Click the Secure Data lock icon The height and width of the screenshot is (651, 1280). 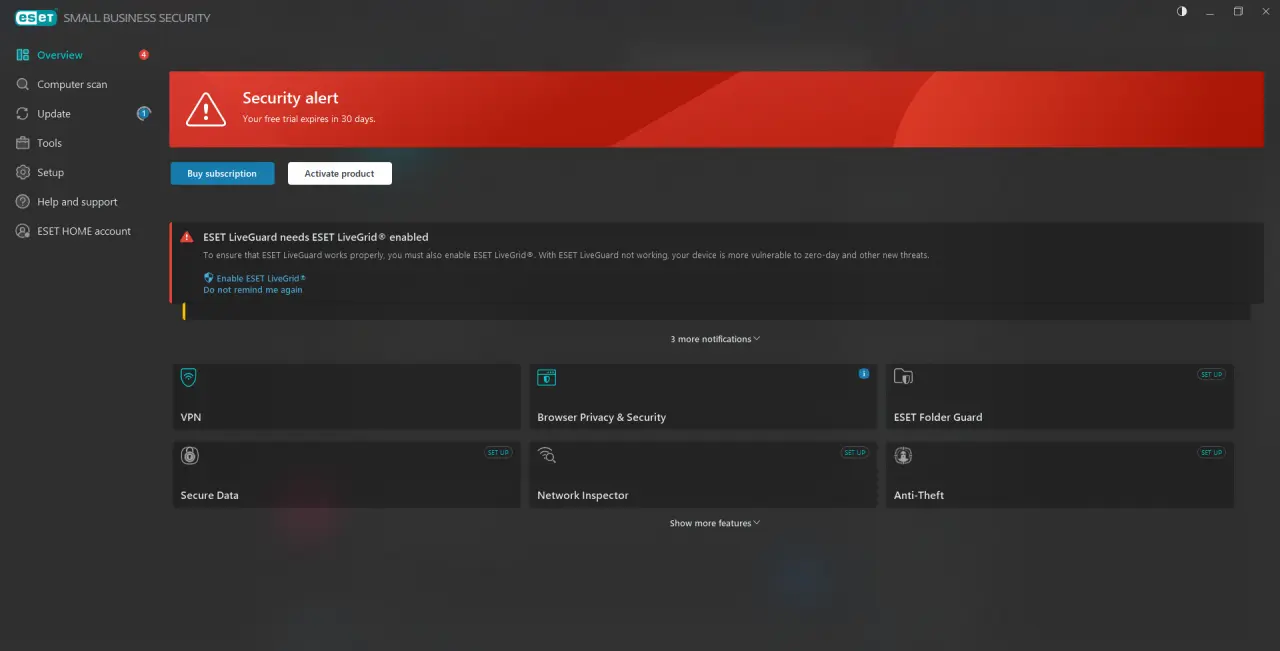click(x=189, y=455)
